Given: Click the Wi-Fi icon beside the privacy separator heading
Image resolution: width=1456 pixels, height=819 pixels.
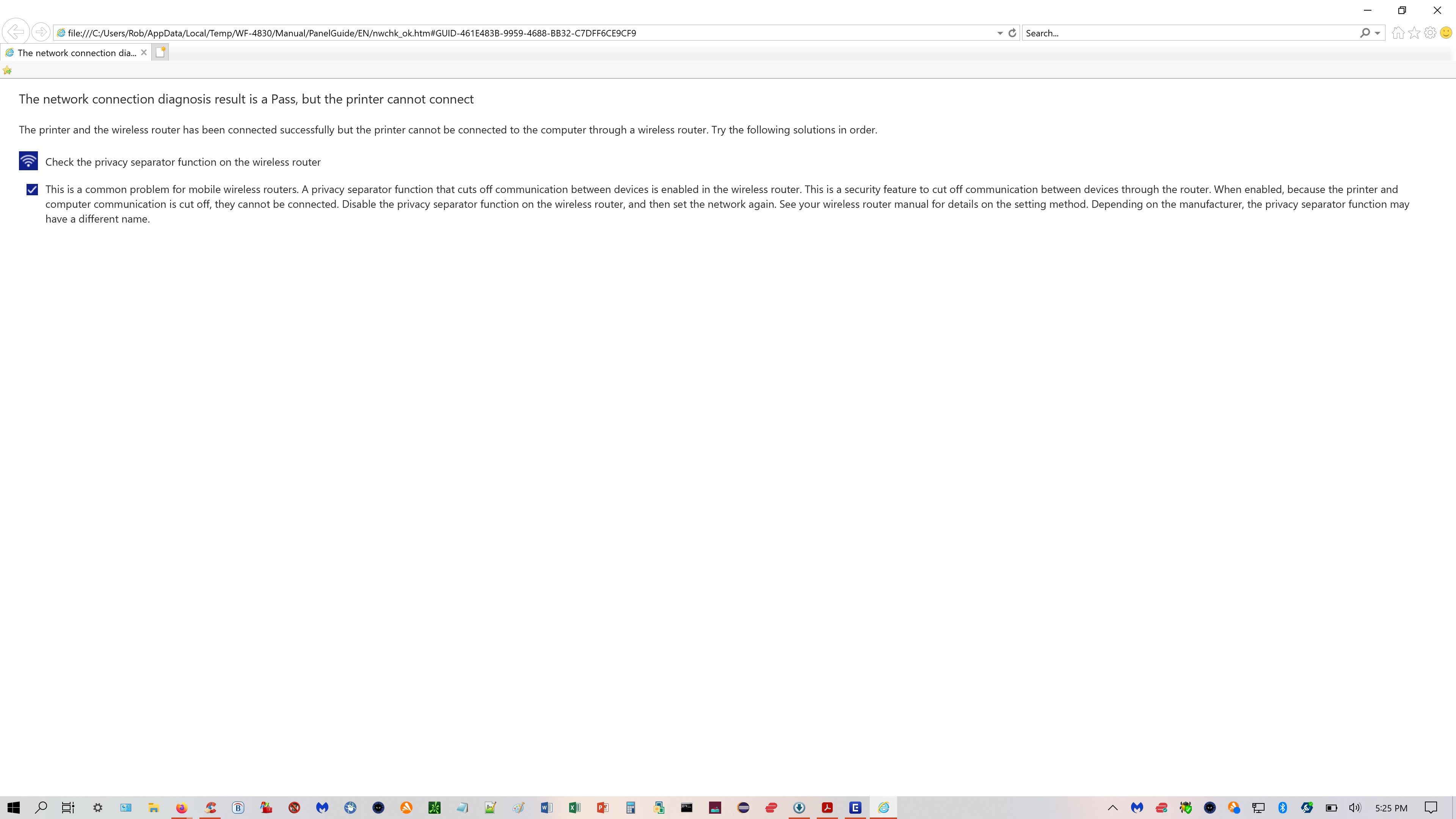Looking at the screenshot, I should point(28,160).
